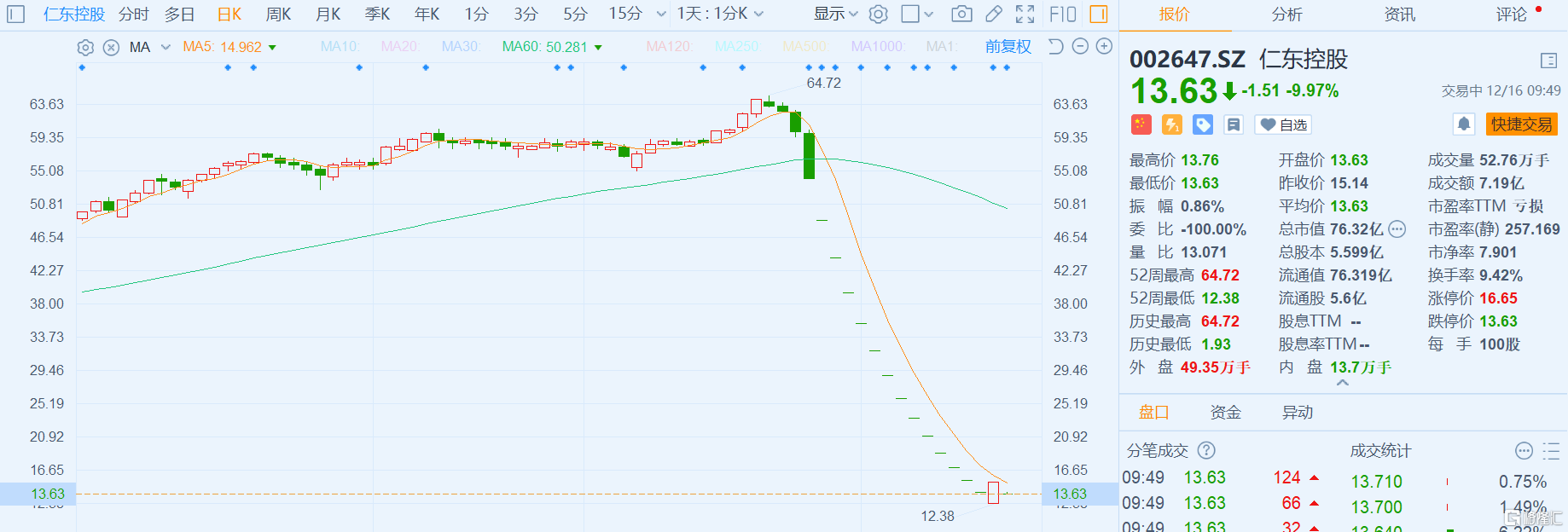Click help icon next to 分笔成交

pos(1206,450)
